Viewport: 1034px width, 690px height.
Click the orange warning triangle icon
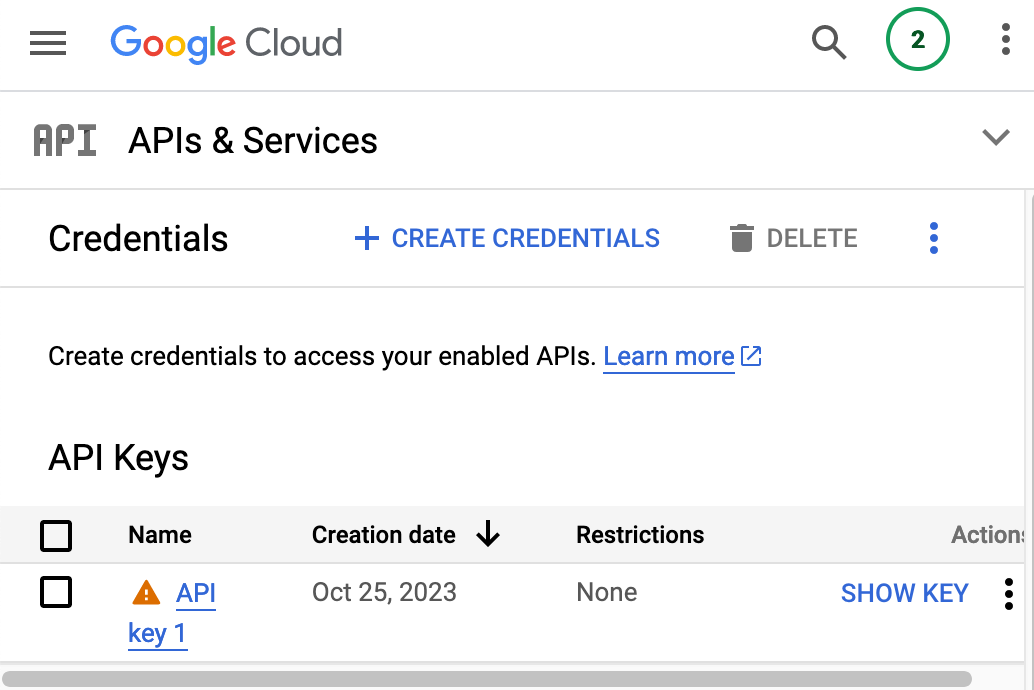(x=146, y=592)
